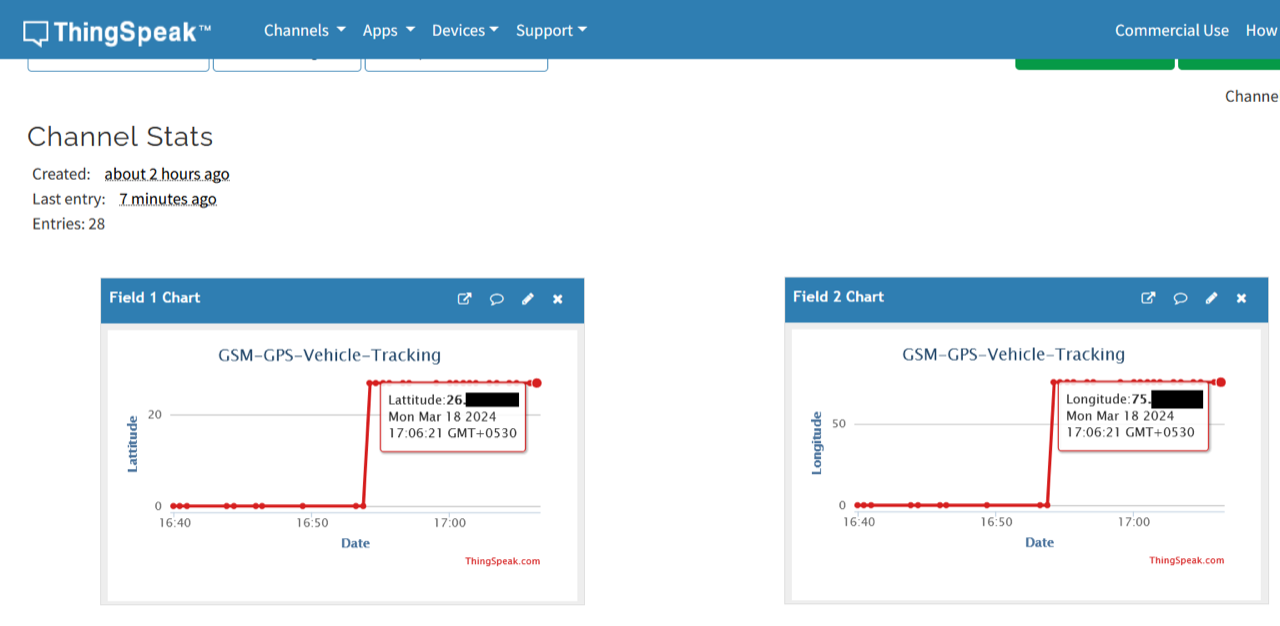This screenshot has height=626, width=1280.
Task: Click the 'Created:' label in Channel Stats
Action: coord(61,174)
